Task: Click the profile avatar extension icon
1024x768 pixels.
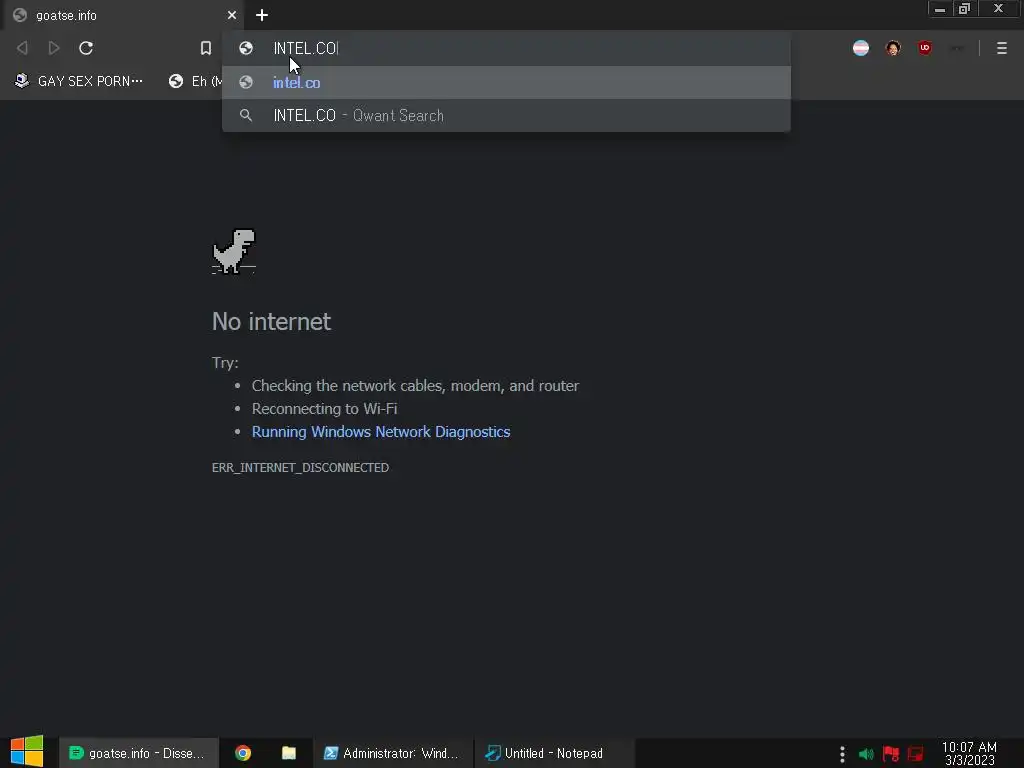Action: pos(893,48)
